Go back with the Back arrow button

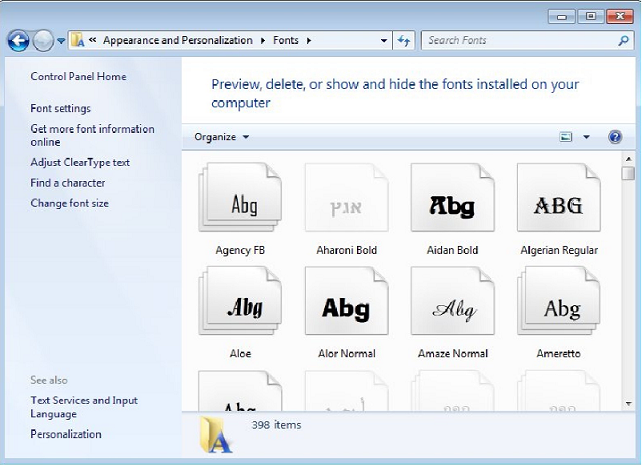[x=18, y=41]
